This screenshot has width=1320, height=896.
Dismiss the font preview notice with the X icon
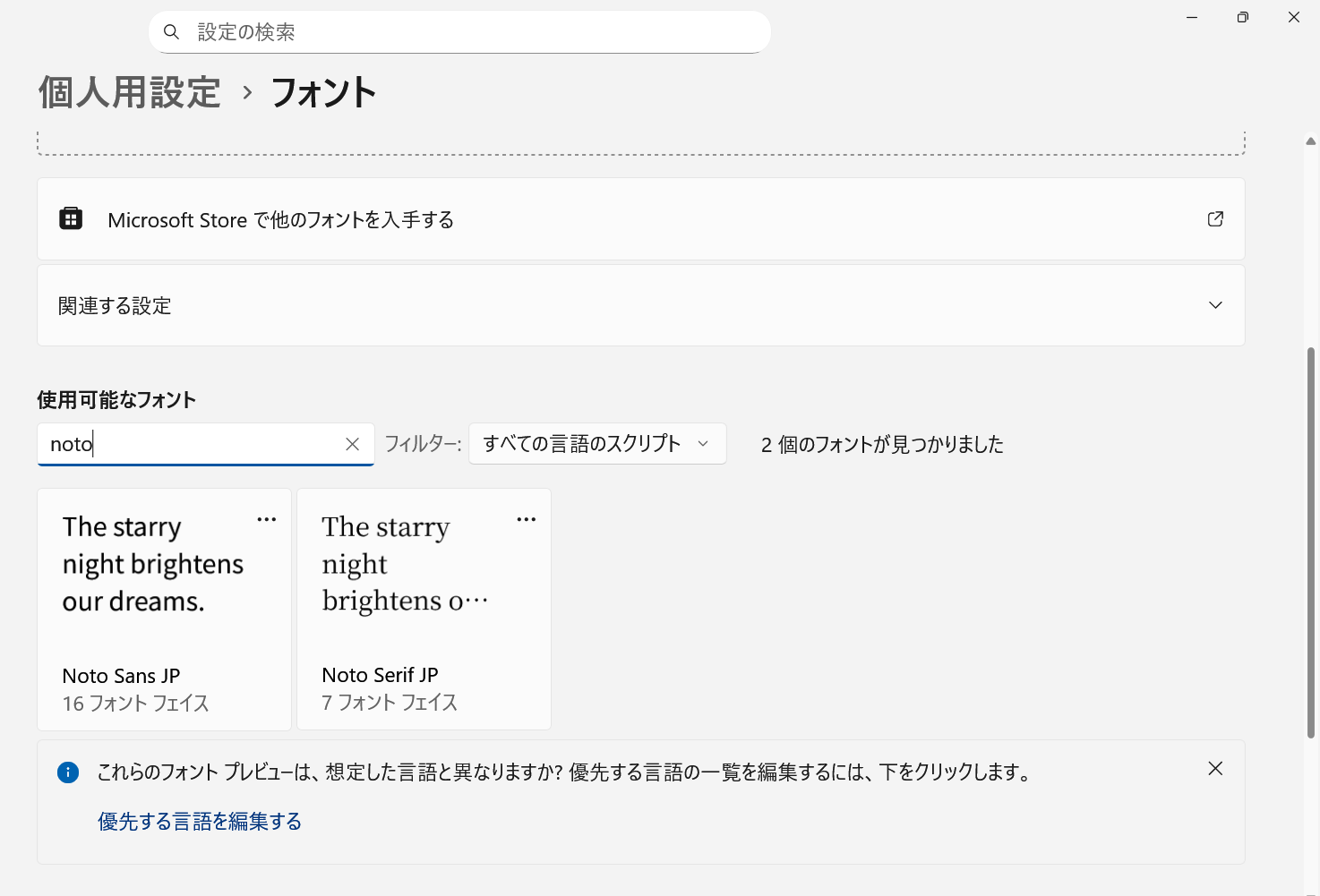click(x=1214, y=768)
